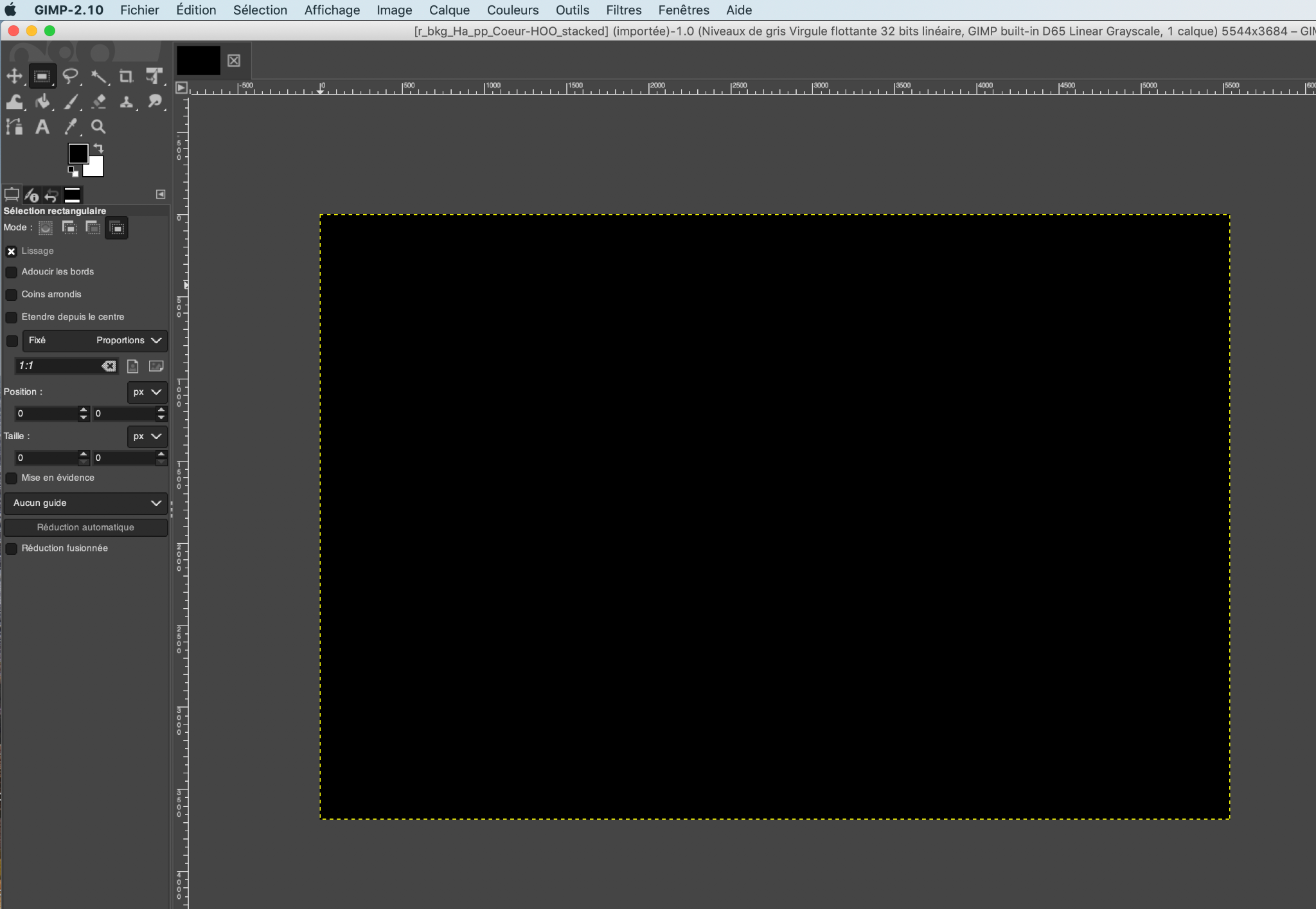Enable Adoucir les bords
1316x909 pixels.
tap(11, 273)
